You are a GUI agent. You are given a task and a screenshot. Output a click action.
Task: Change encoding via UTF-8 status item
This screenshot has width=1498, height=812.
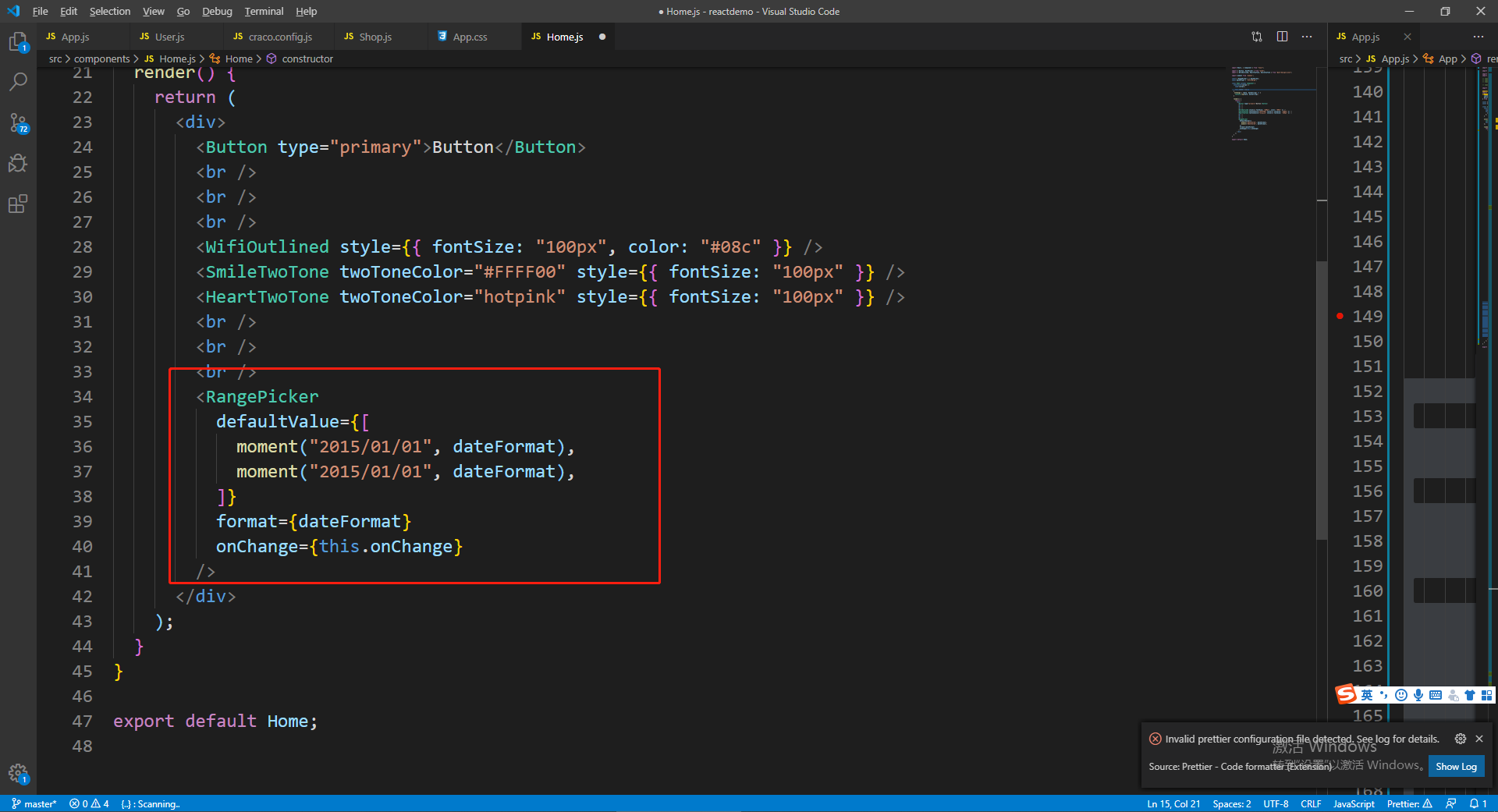pos(1276,803)
